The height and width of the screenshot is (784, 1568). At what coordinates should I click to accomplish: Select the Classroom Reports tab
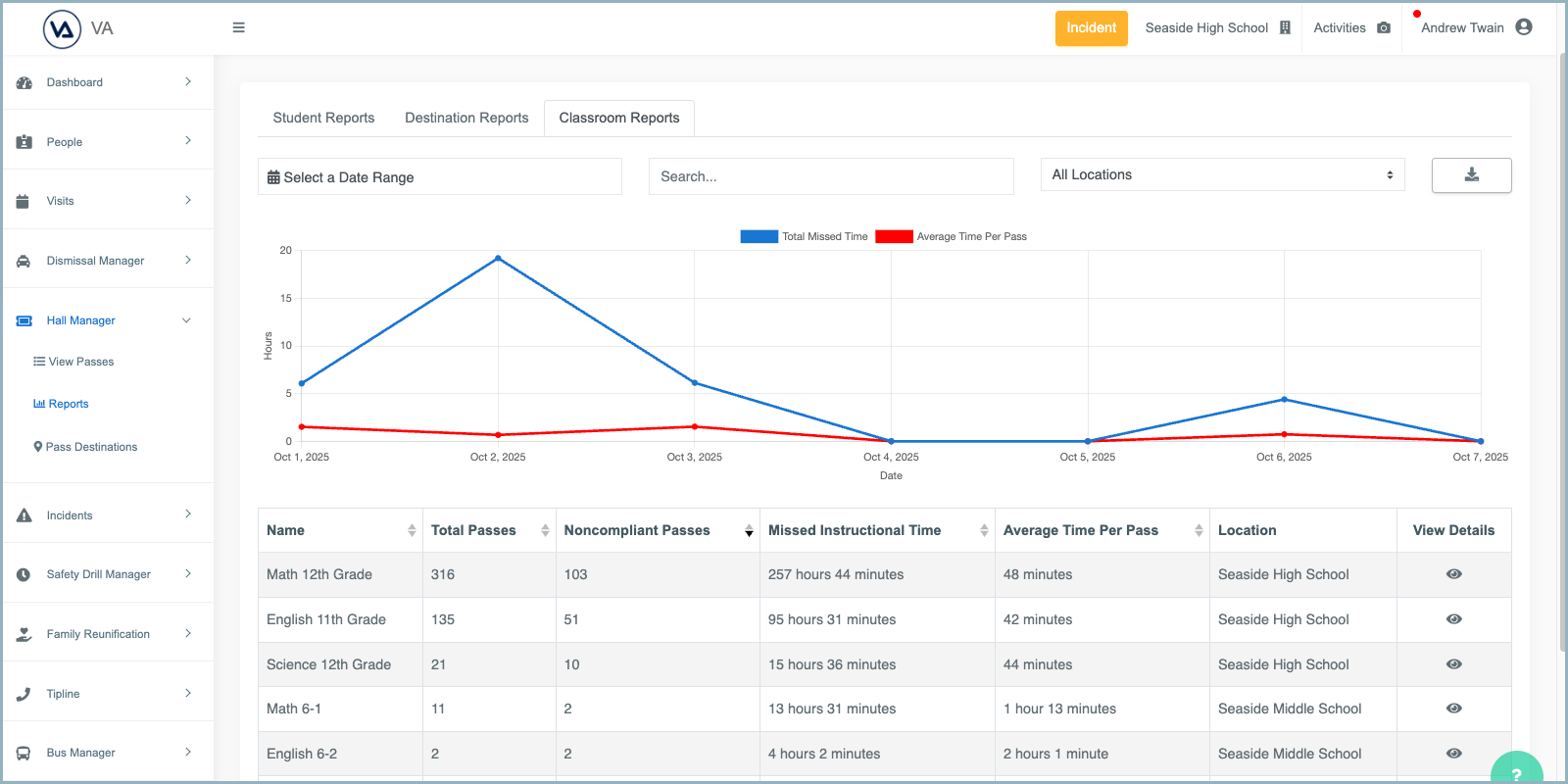click(619, 118)
